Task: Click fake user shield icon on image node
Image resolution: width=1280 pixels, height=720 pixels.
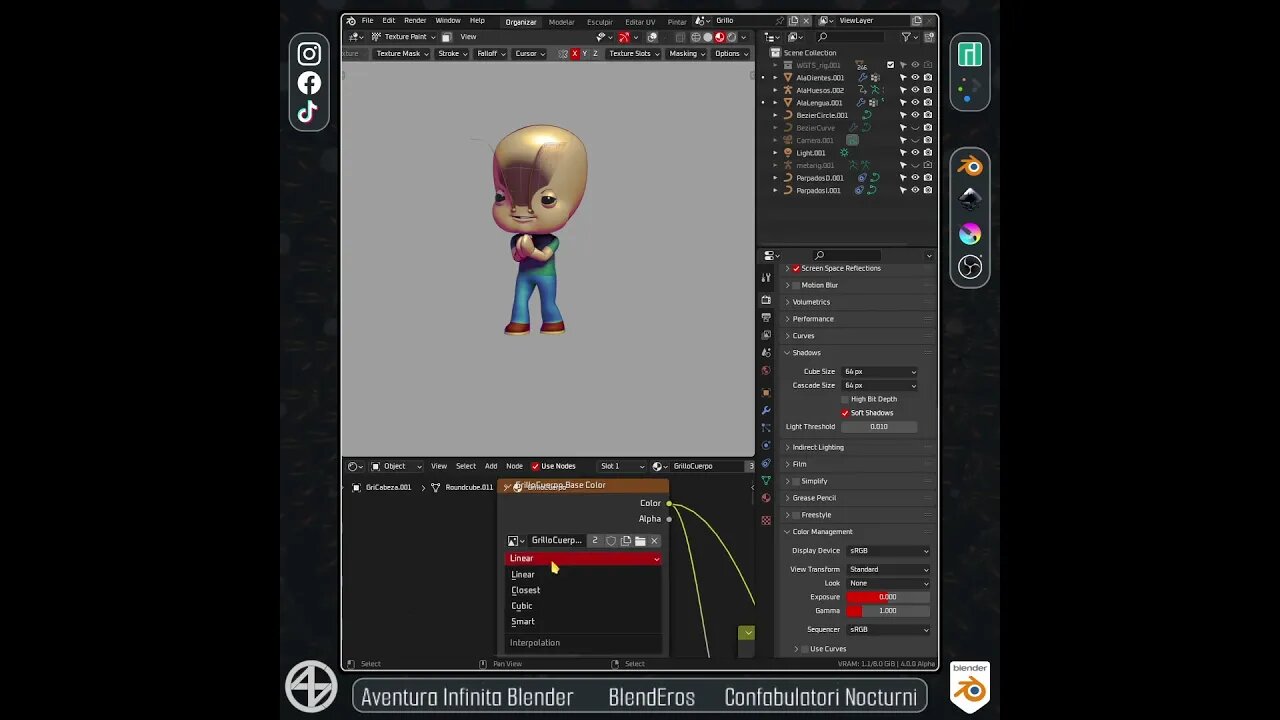Action: 611,541
